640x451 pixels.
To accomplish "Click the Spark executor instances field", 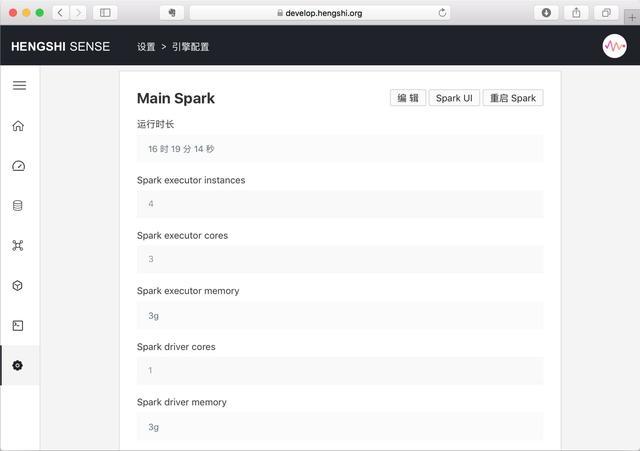I will [x=340, y=204].
